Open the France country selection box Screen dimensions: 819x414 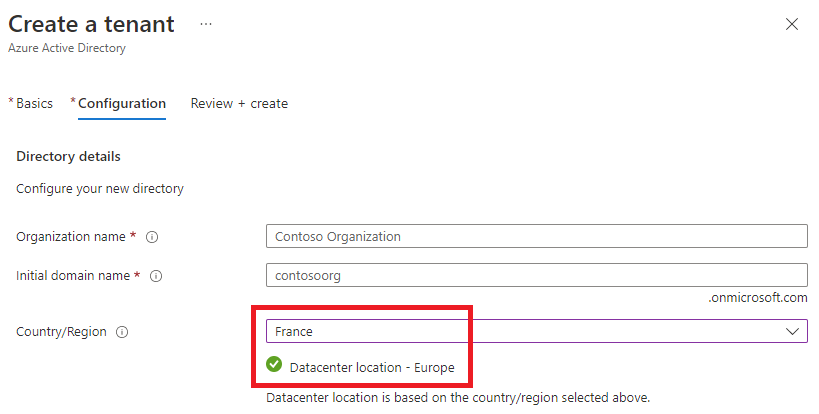click(536, 332)
